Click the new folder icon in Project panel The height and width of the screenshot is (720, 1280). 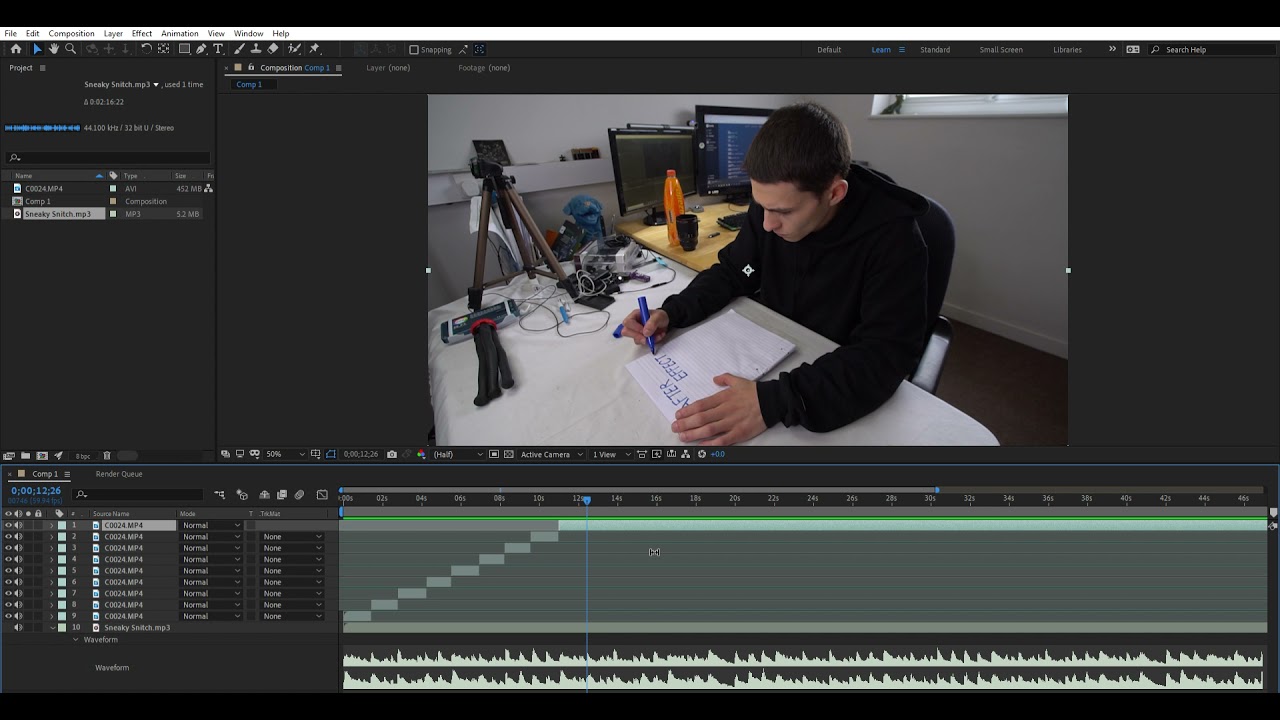(25, 456)
